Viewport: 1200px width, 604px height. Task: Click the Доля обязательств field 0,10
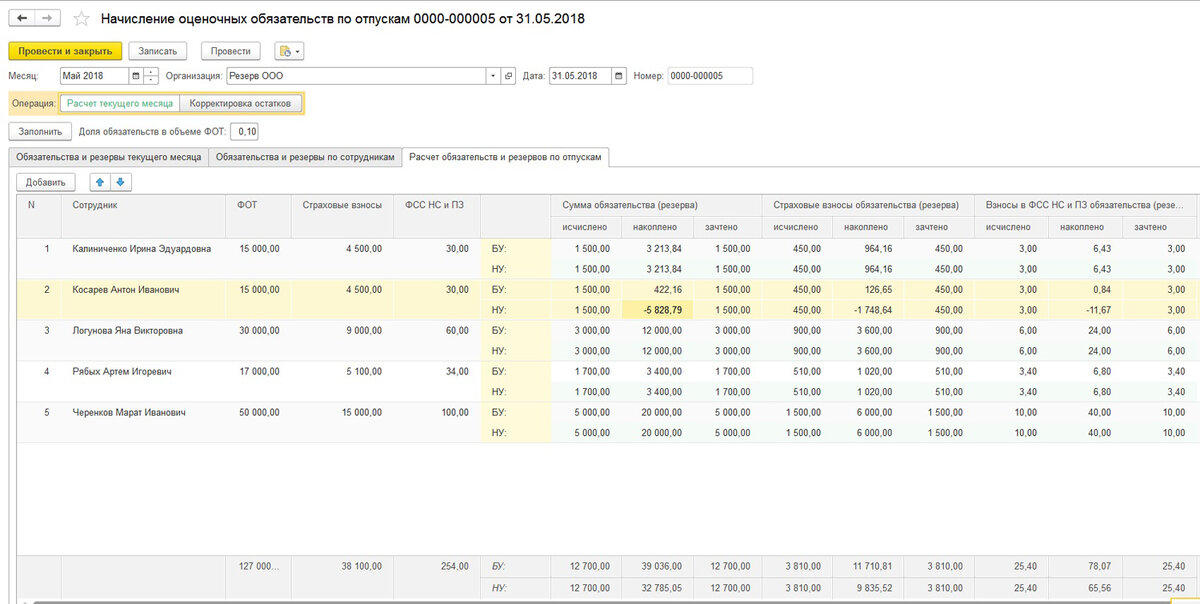coord(244,131)
